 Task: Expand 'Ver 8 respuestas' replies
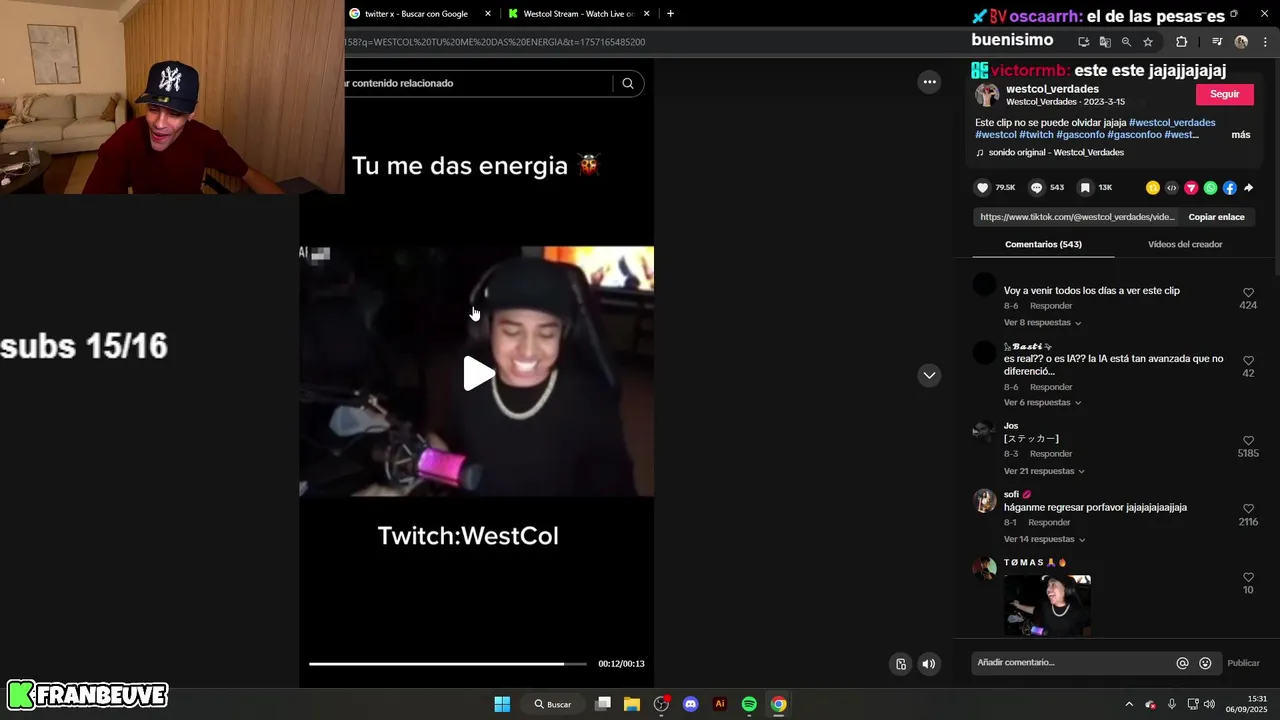1042,323
